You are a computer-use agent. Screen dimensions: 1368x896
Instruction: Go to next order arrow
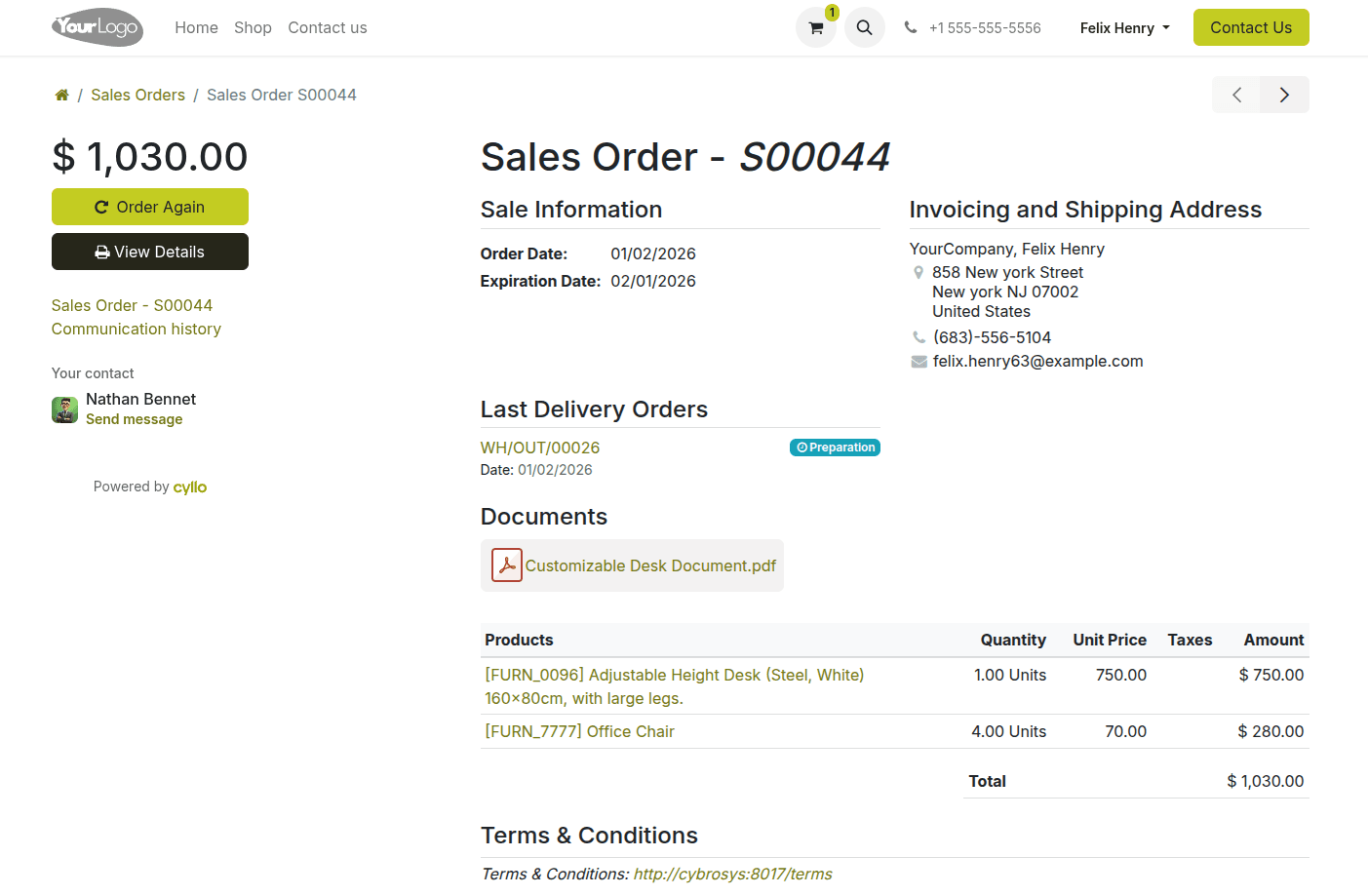[x=1284, y=95]
